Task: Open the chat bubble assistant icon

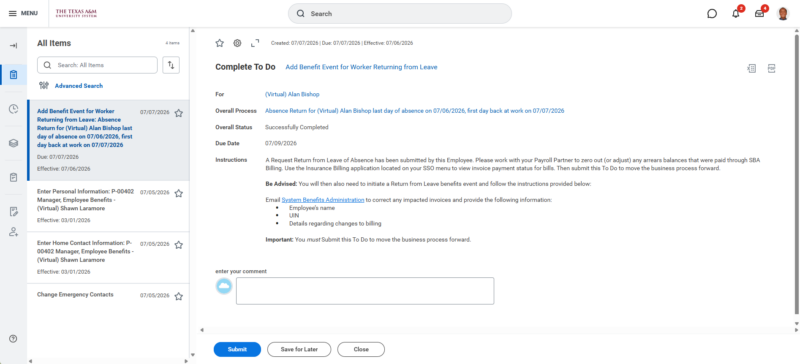Action: point(712,14)
